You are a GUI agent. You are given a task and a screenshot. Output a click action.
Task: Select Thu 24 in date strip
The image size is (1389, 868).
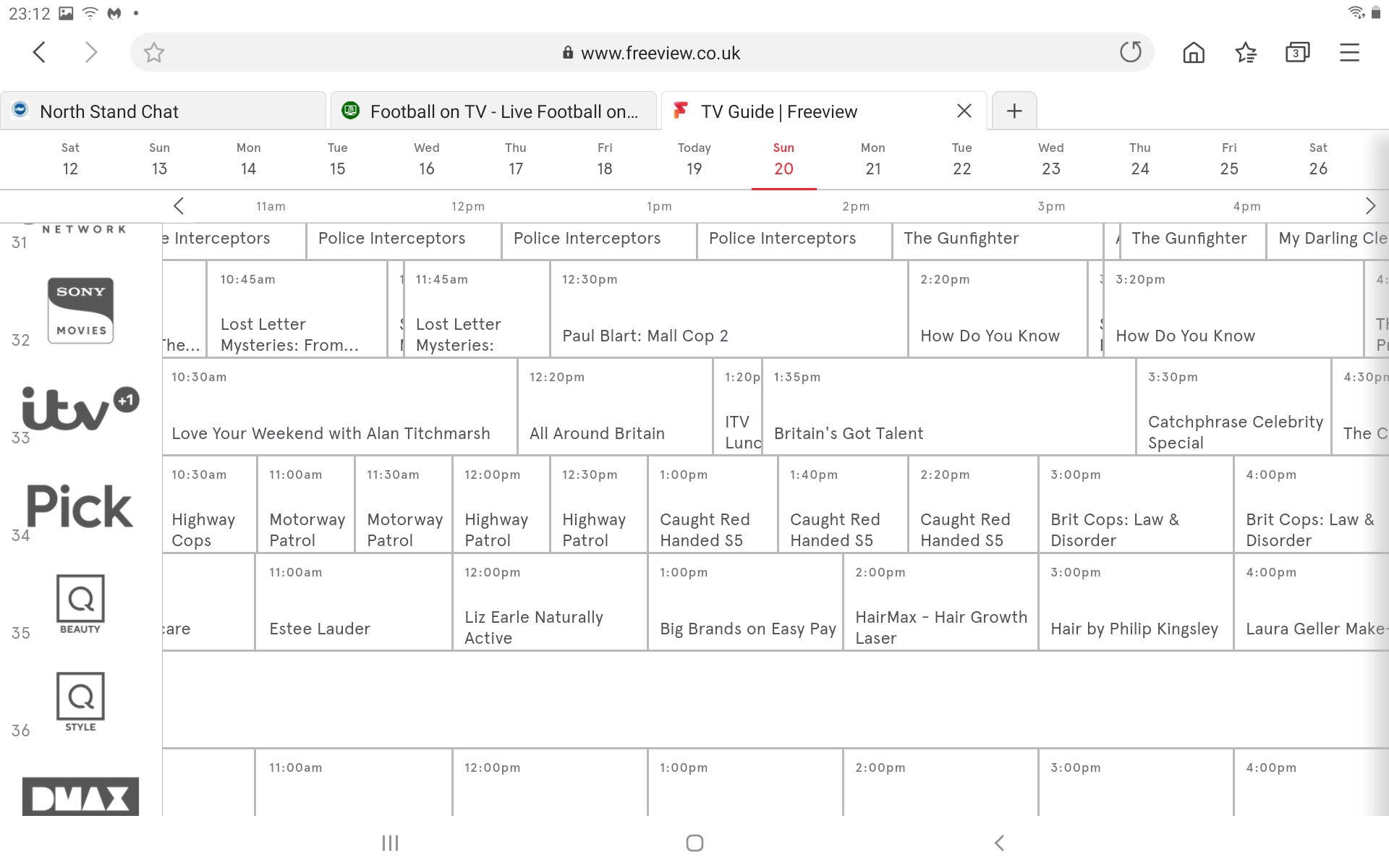pos(1140,159)
